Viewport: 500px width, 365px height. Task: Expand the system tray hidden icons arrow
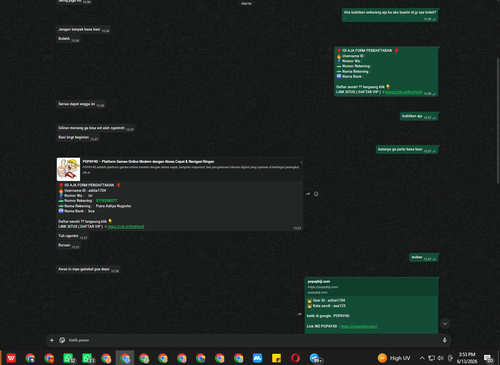(x=422, y=358)
